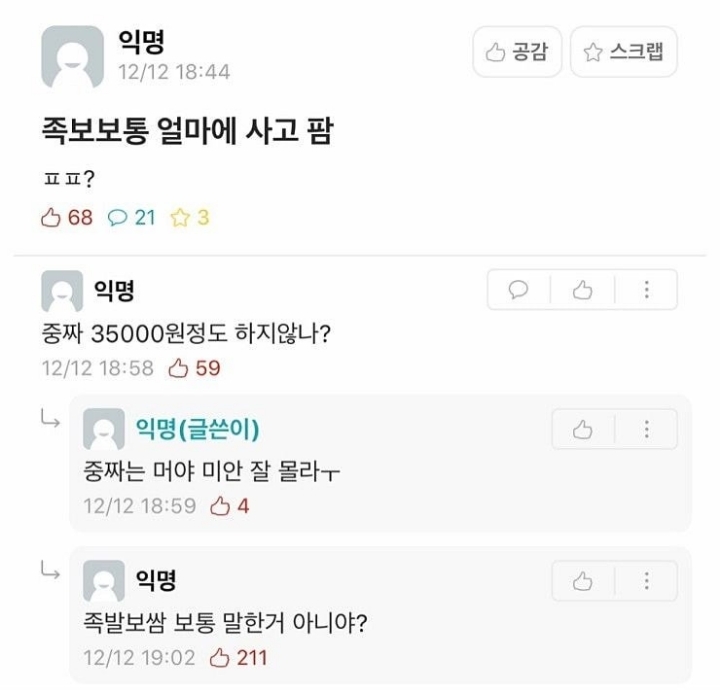Screen dimensions: 720x691
Task: Click the star scrap count 3
Action: coord(190,217)
